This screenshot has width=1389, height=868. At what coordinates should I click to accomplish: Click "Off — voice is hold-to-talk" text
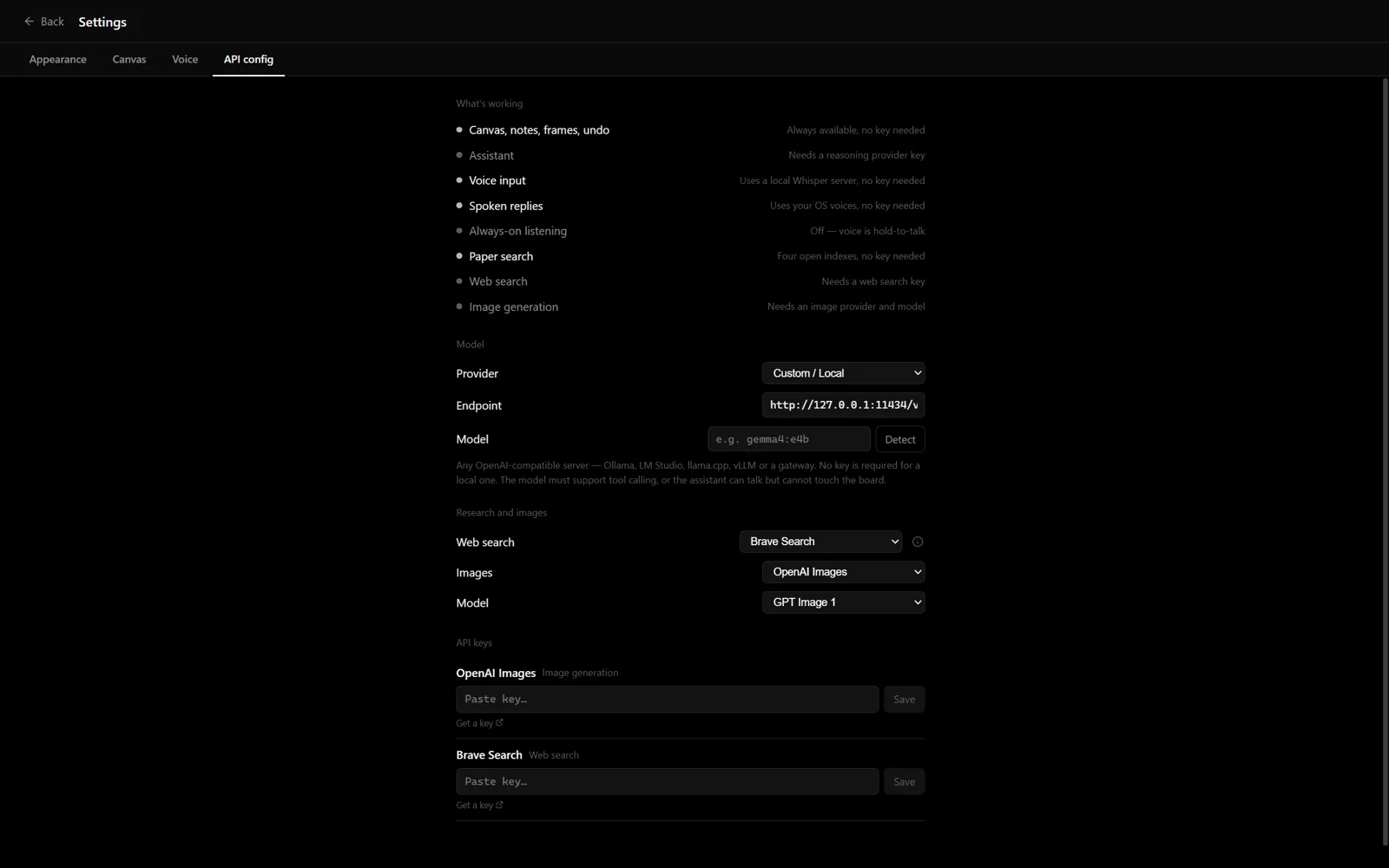(867, 231)
